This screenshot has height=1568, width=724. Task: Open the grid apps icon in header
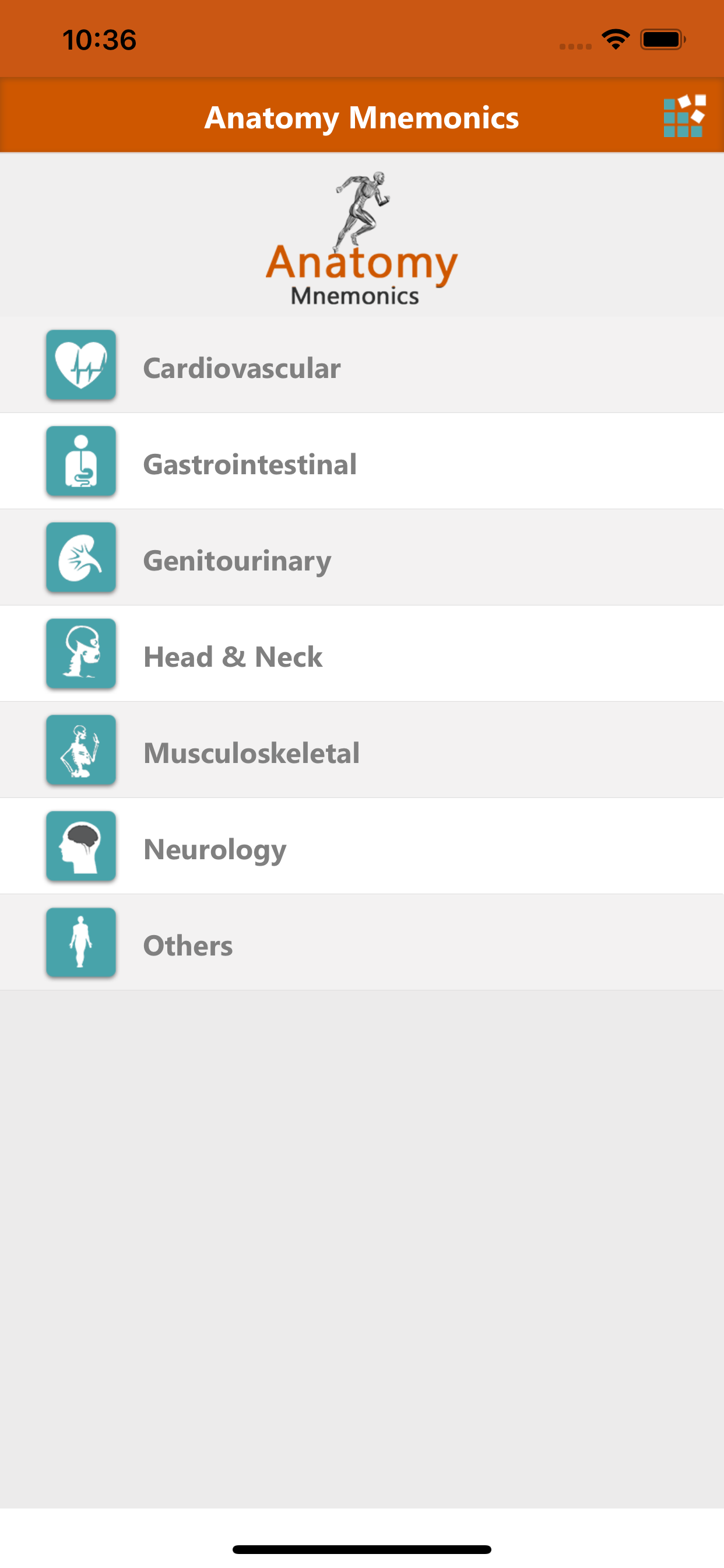pos(684,116)
